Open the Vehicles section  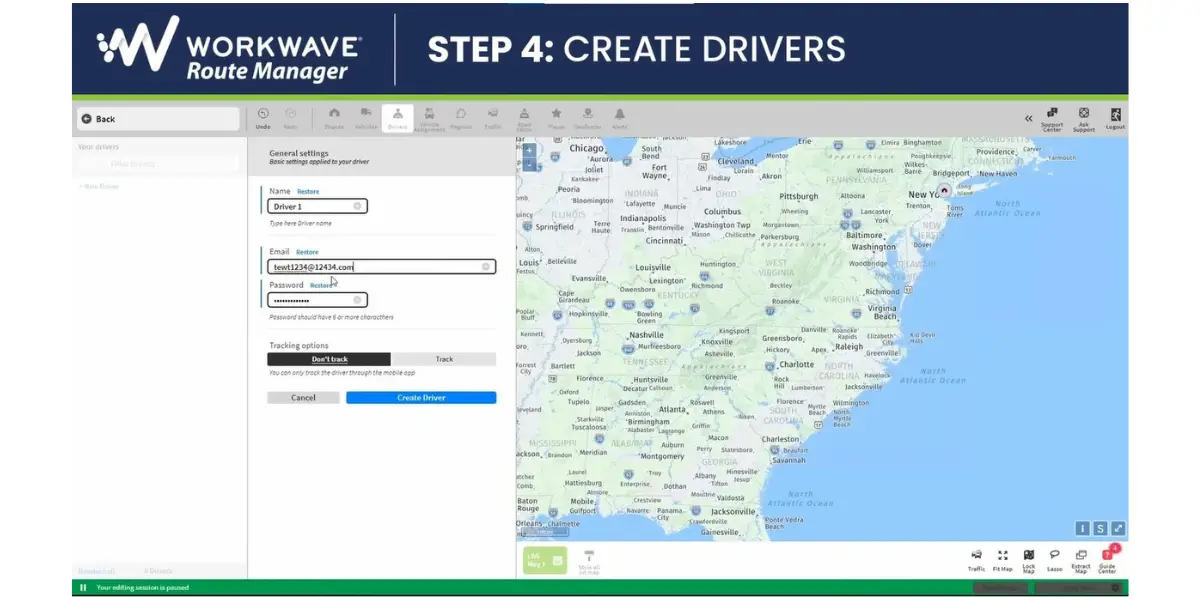[x=365, y=118]
